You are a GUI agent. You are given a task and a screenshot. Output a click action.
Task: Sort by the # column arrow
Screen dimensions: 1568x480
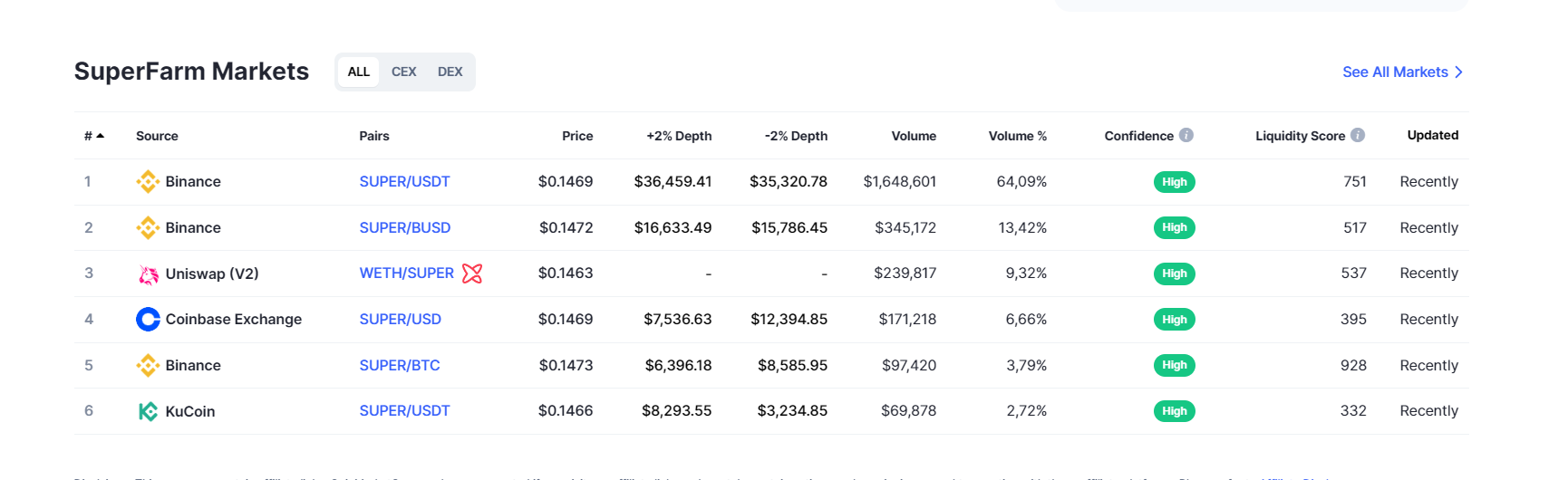(100, 136)
